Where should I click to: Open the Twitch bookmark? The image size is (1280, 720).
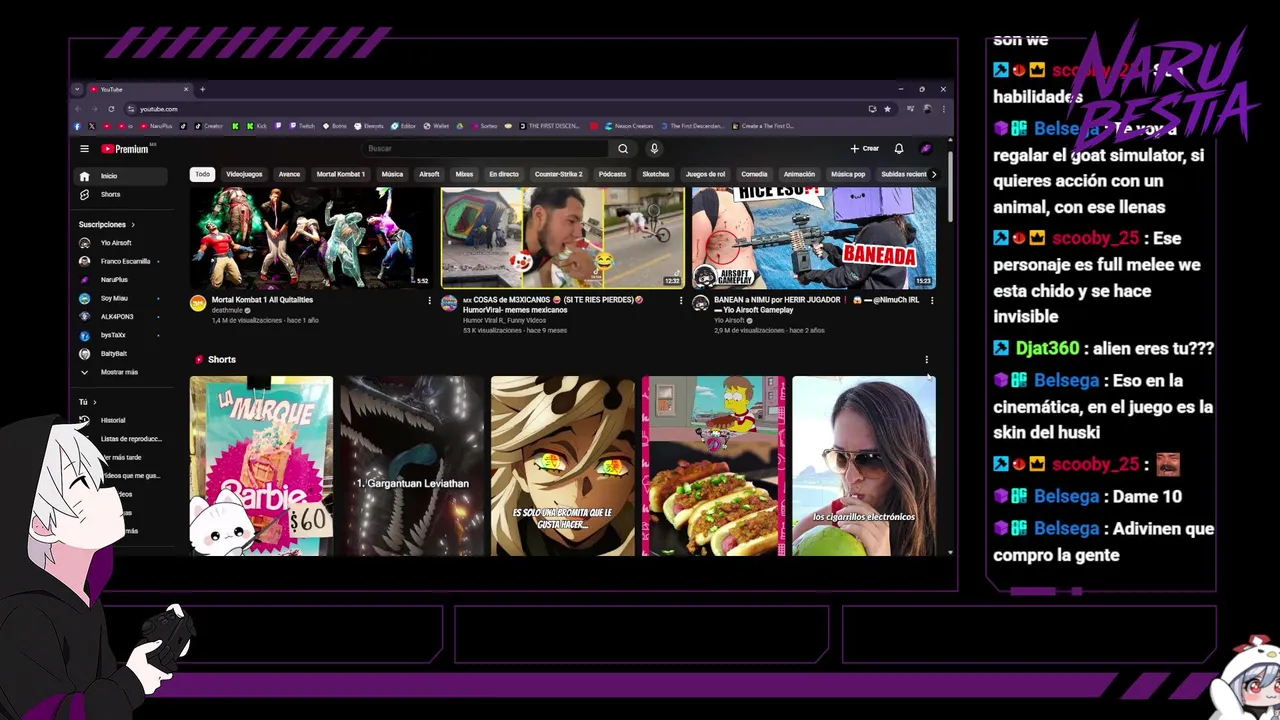click(301, 126)
